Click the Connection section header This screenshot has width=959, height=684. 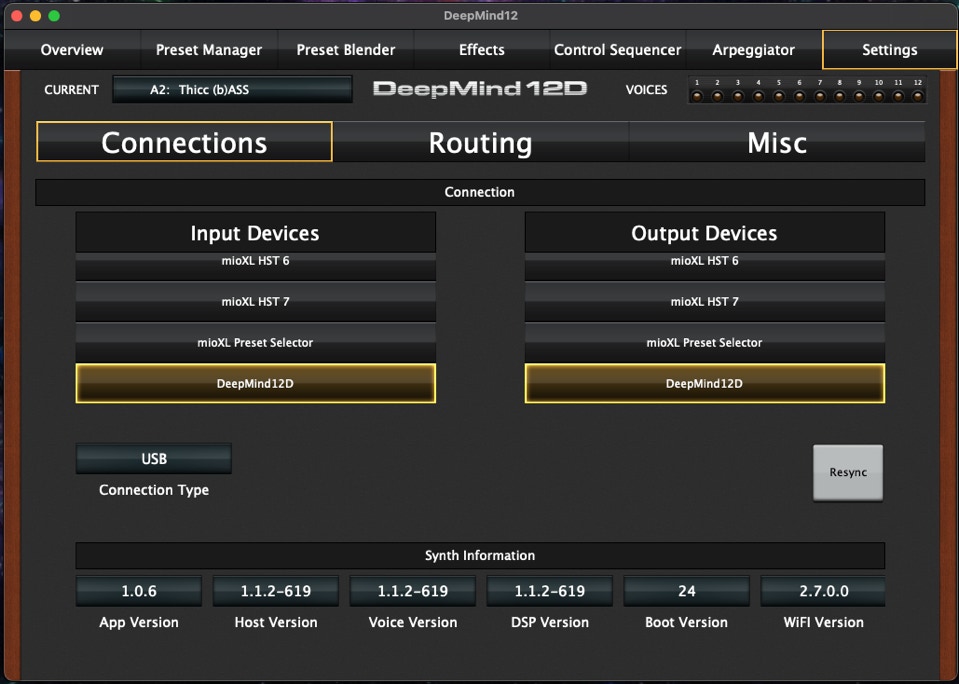pos(480,192)
